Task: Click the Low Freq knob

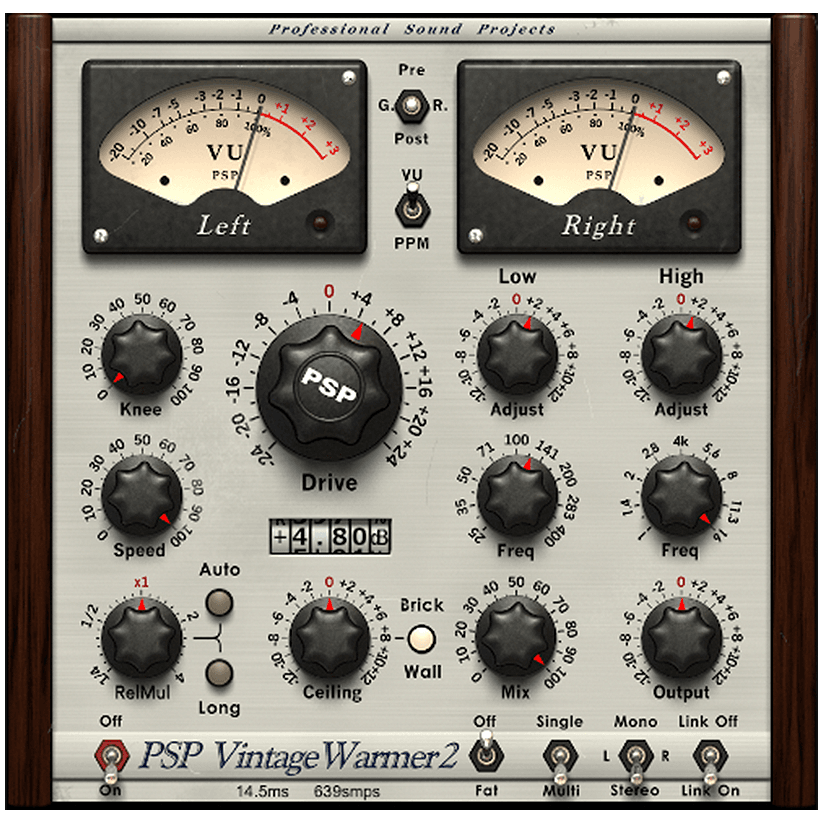Action: pos(517,495)
